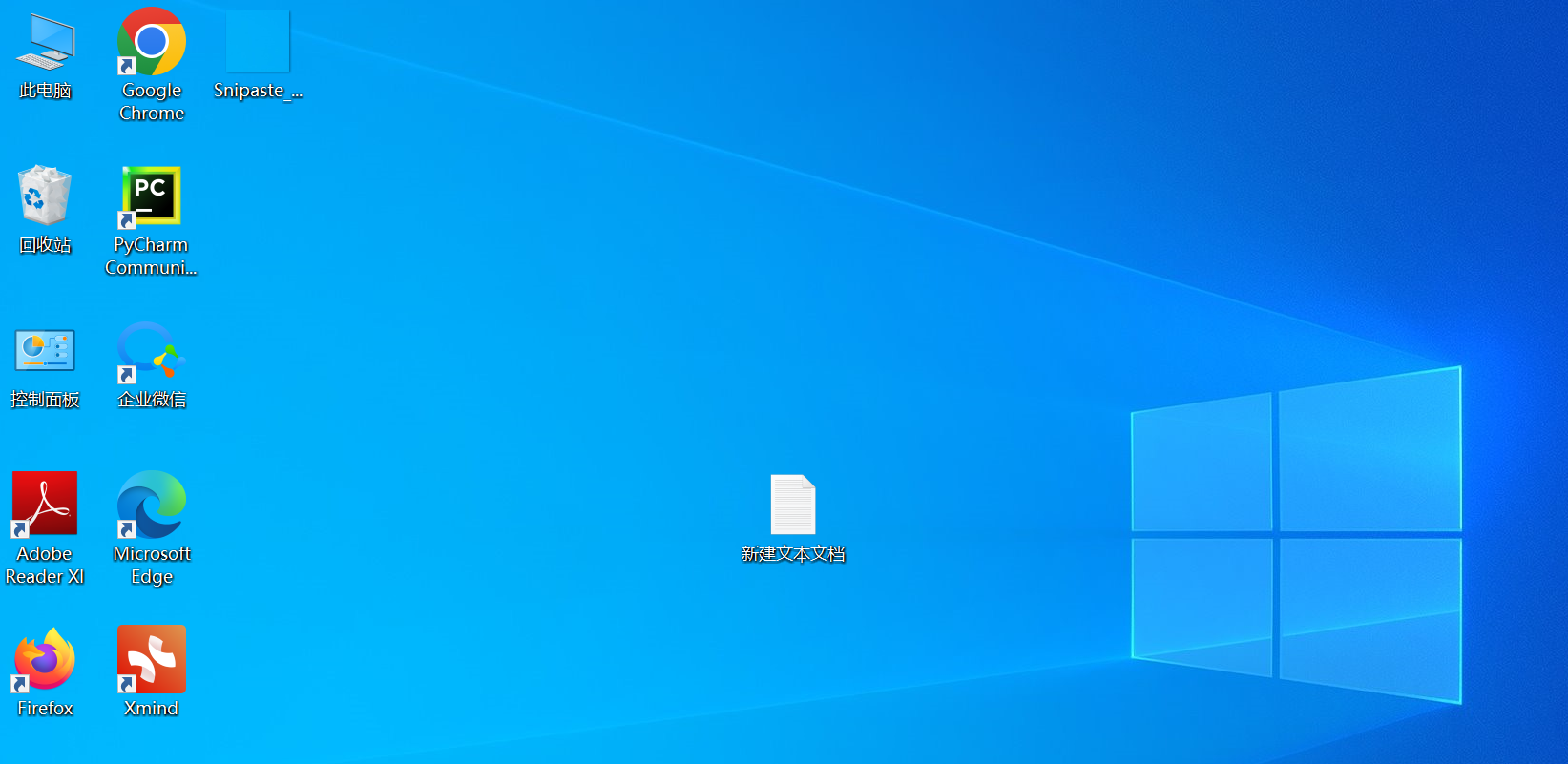Click the 'Xmind' label text
This screenshot has width=1568, height=764.
[x=152, y=708]
